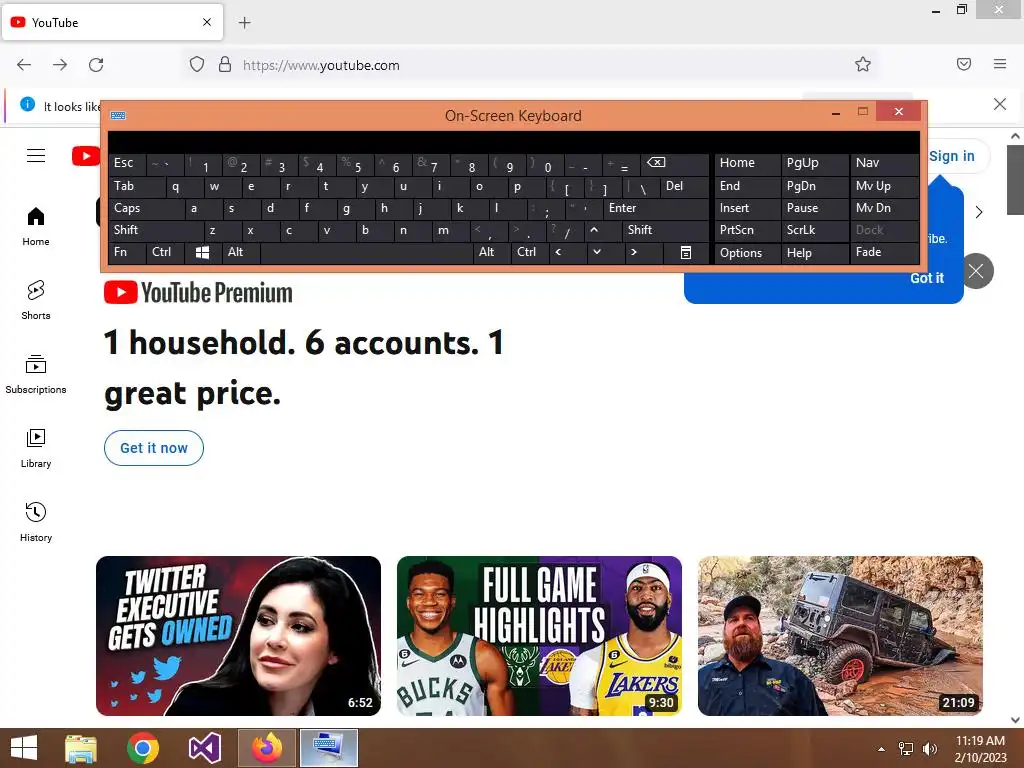The height and width of the screenshot is (768, 1024).
Task: Toggle left Ctrl on On-Screen Keyboard
Action: pyautogui.click(x=165, y=252)
